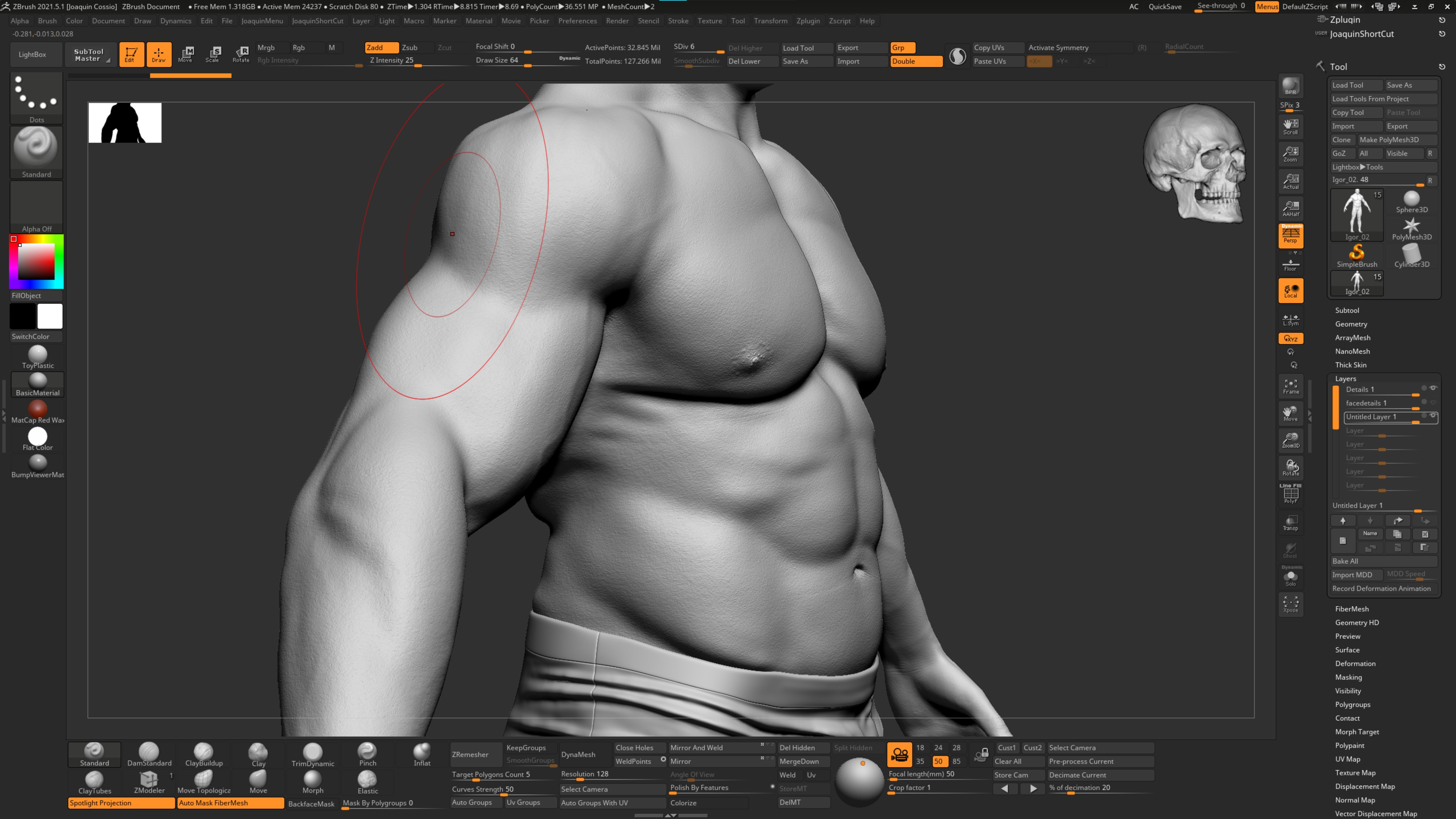Set canvas to Actual size

[x=1290, y=181]
